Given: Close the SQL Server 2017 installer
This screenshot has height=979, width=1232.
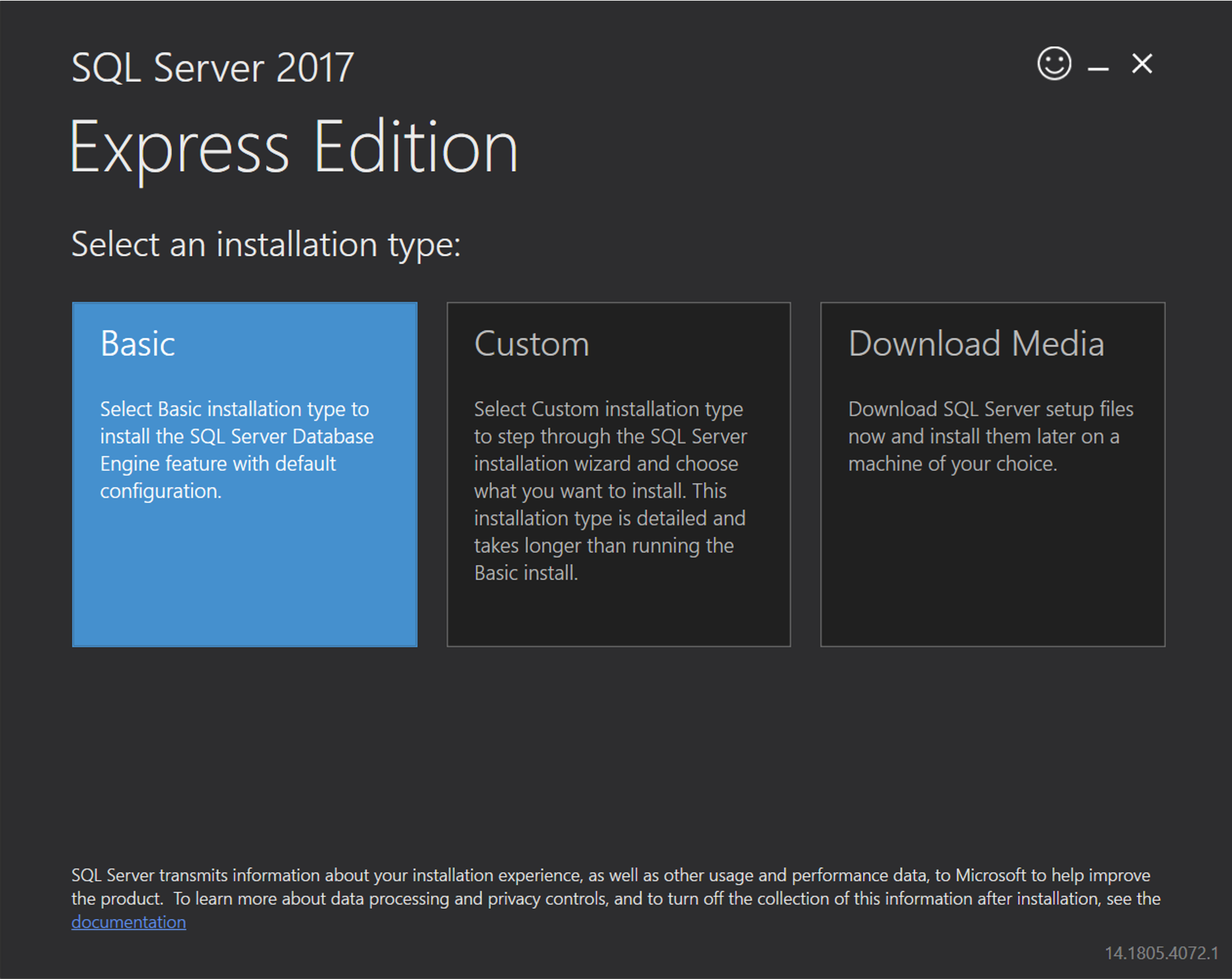Looking at the screenshot, I should point(1141,64).
